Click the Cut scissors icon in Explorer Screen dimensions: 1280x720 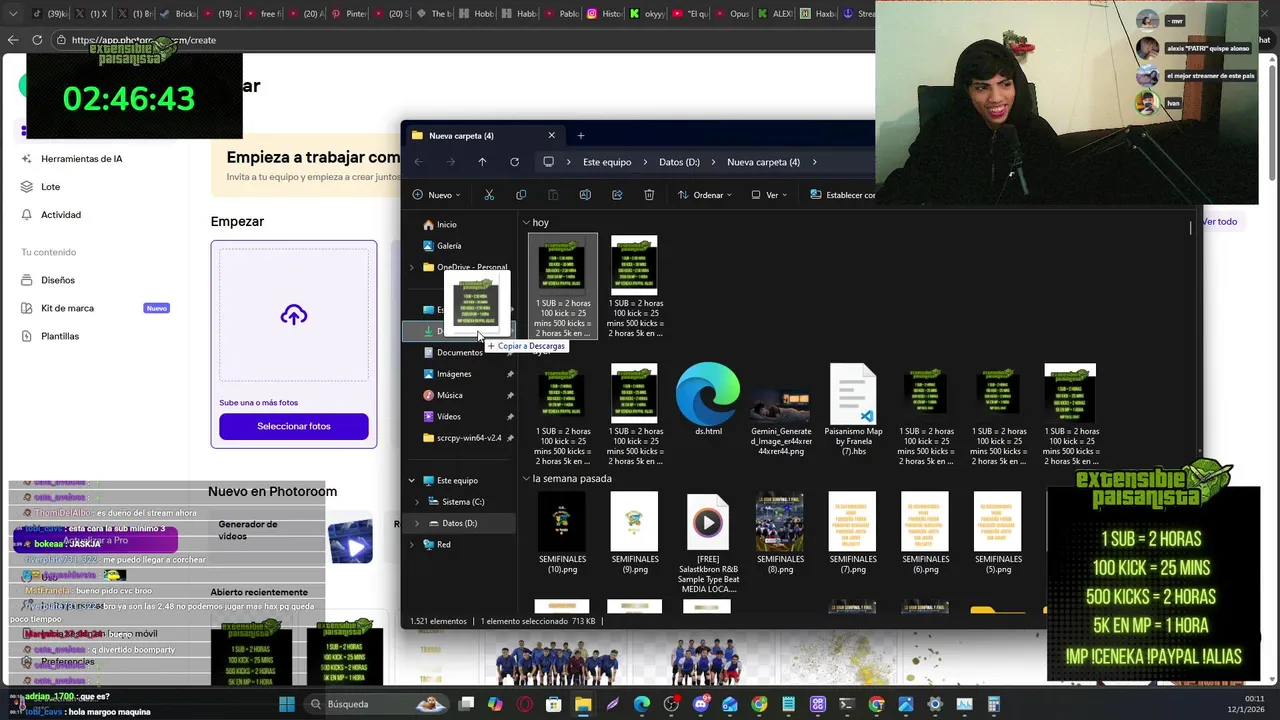tap(489, 195)
